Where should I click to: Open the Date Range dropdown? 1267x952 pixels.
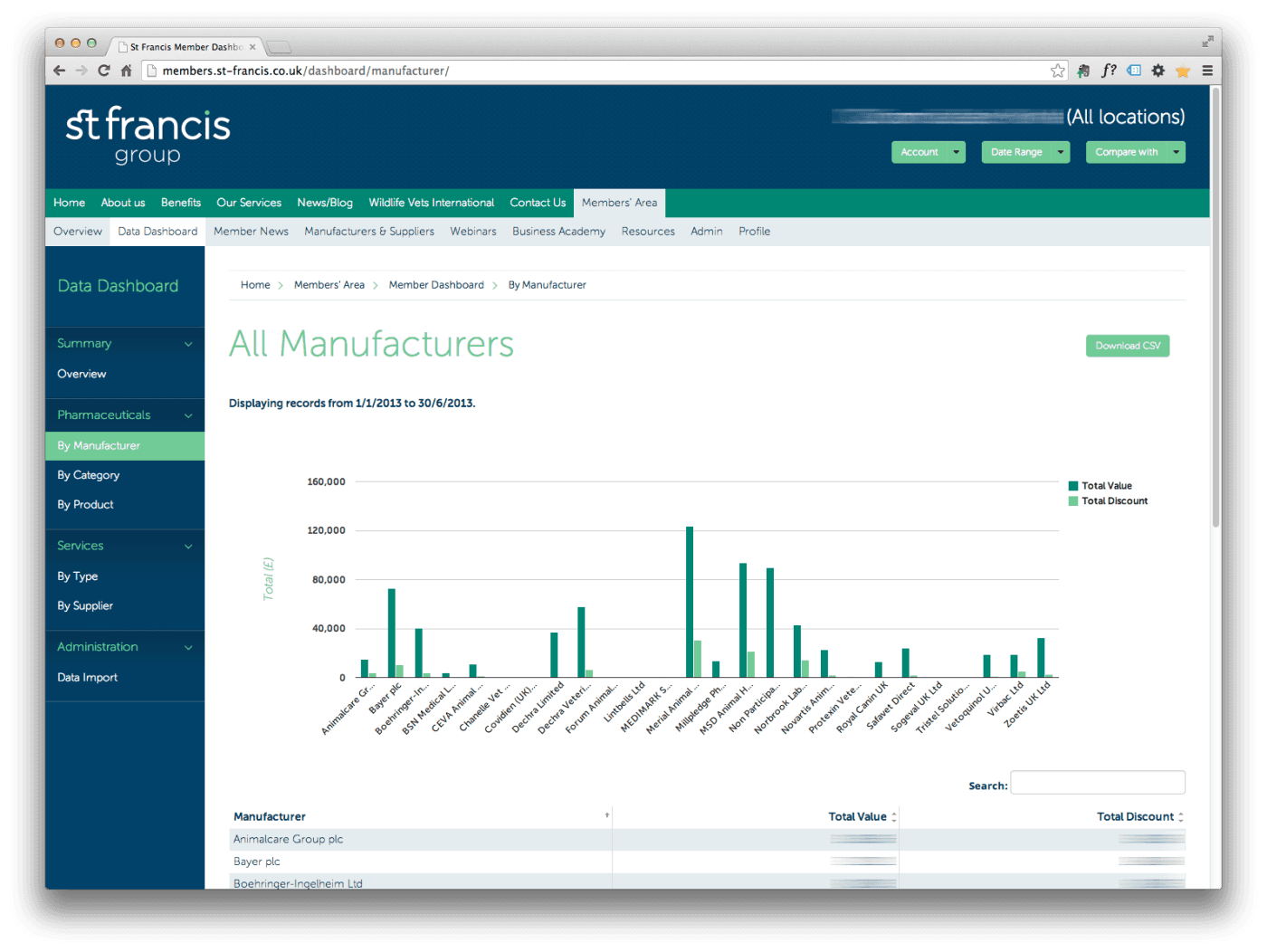pyautogui.click(x=1025, y=152)
